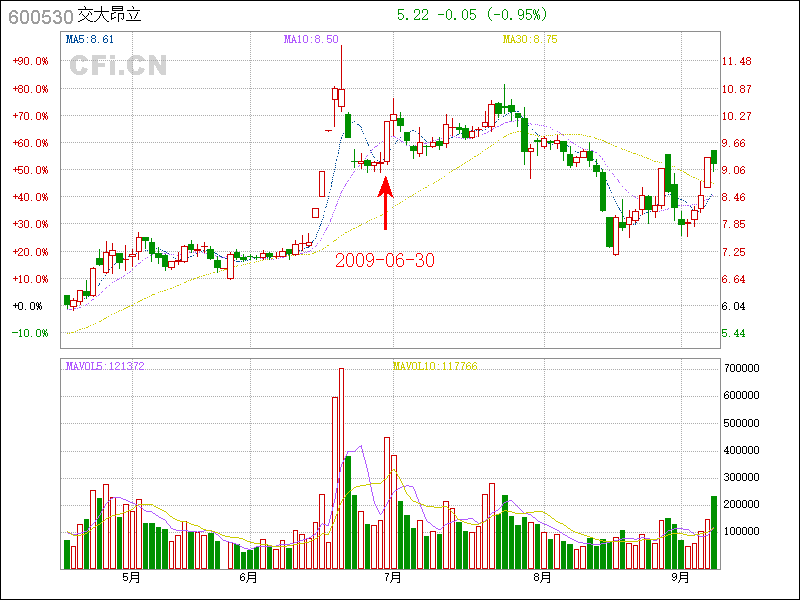Click the stock code 600530

[x=40, y=17]
